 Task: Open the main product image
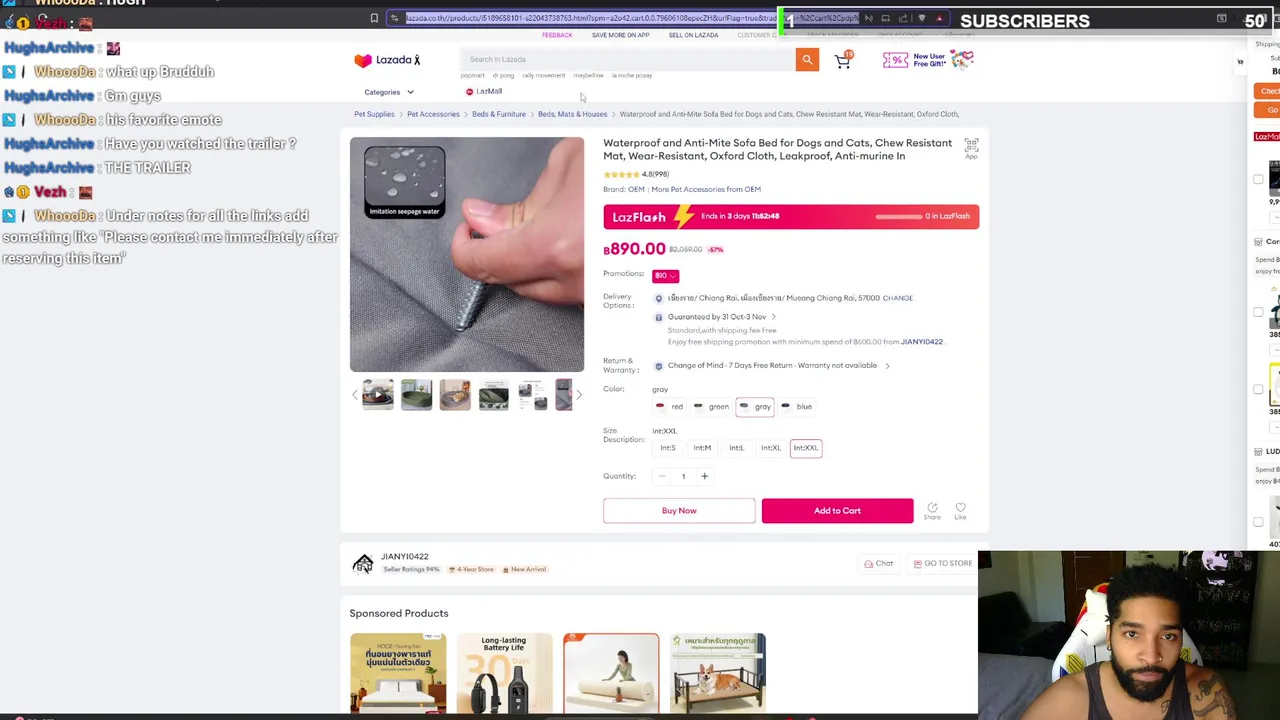467,255
